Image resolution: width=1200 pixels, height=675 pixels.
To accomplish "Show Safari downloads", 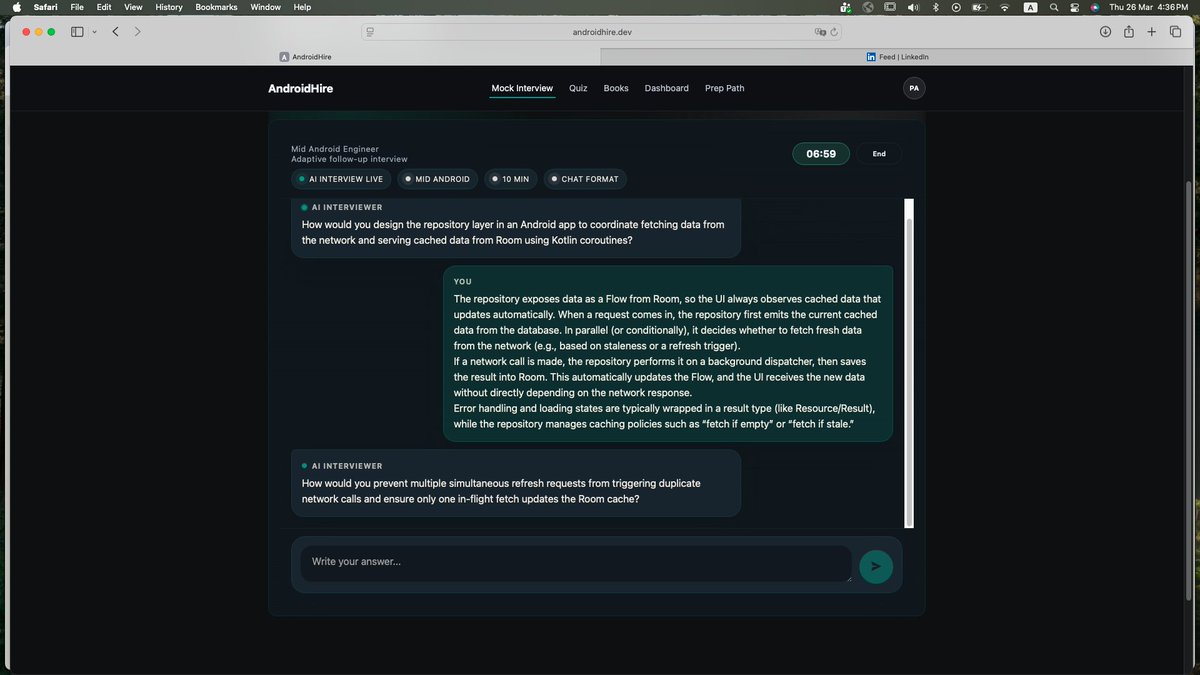I will click(x=1105, y=32).
